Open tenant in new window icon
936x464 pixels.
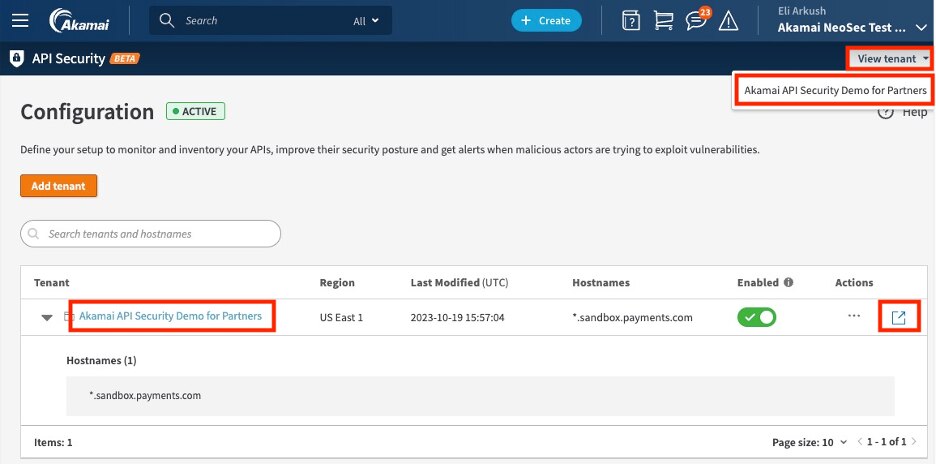tap(898, 317)
